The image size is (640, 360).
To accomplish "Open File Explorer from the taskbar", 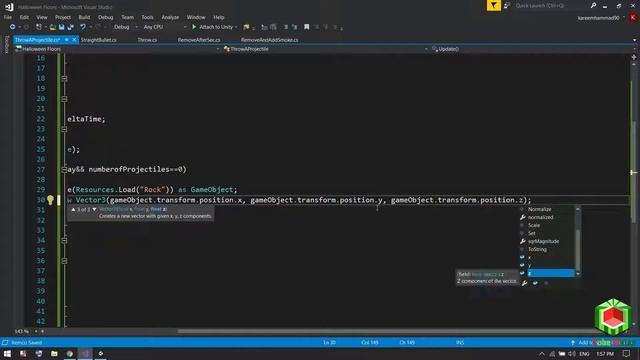I will (54, 353).
